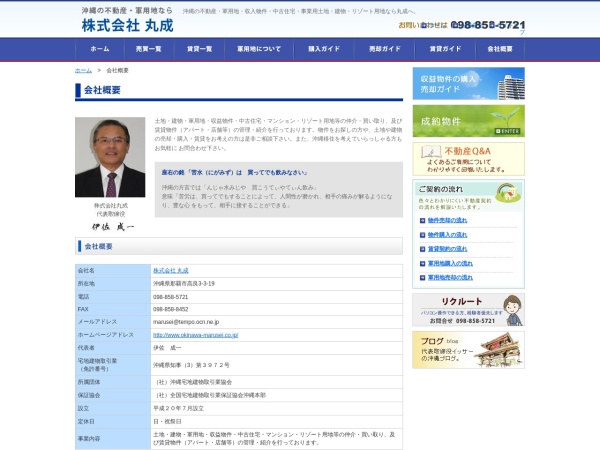Viewport: 600px width, 450px height.
Task: Open the 収益物件の購入 売却ガイド banner
Action: point(468,83)
